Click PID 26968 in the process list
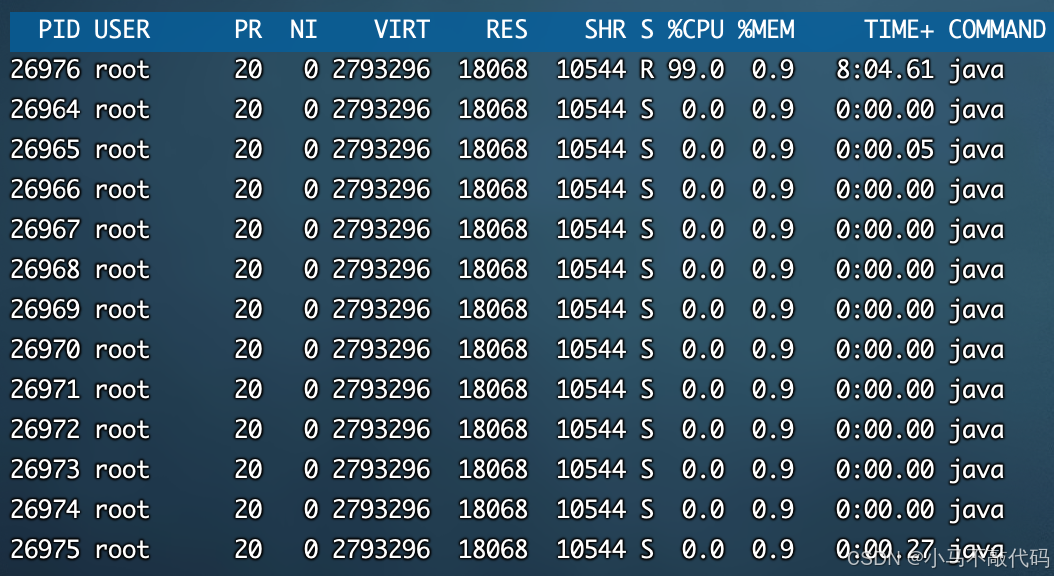The width and height of the screenshot is (1054, 576). coord(45,270)
